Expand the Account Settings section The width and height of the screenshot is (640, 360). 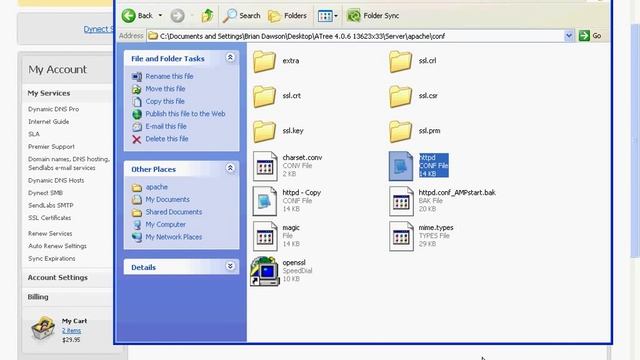tap(58, 278)
